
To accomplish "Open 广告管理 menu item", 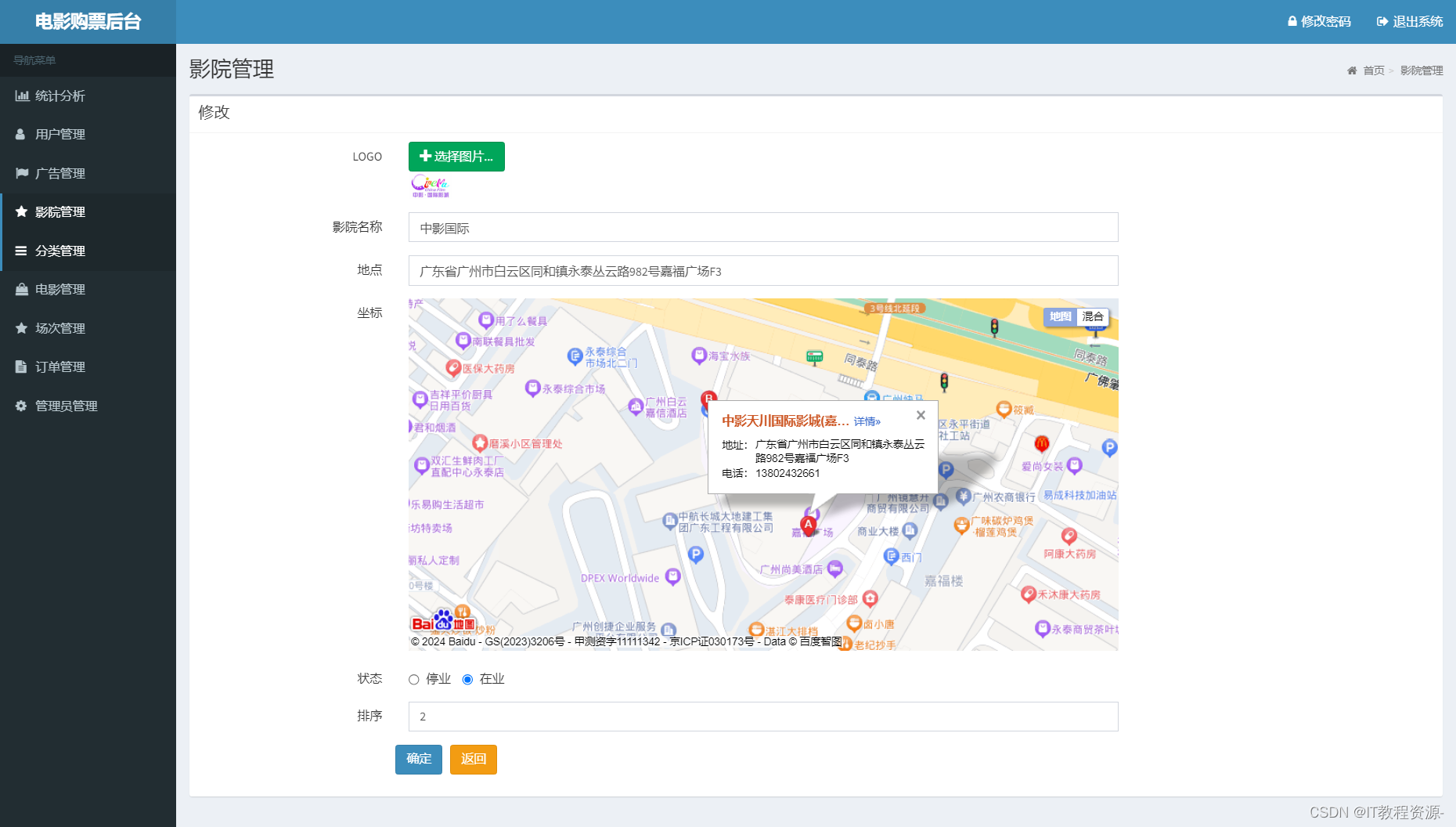I will [88, 173].
